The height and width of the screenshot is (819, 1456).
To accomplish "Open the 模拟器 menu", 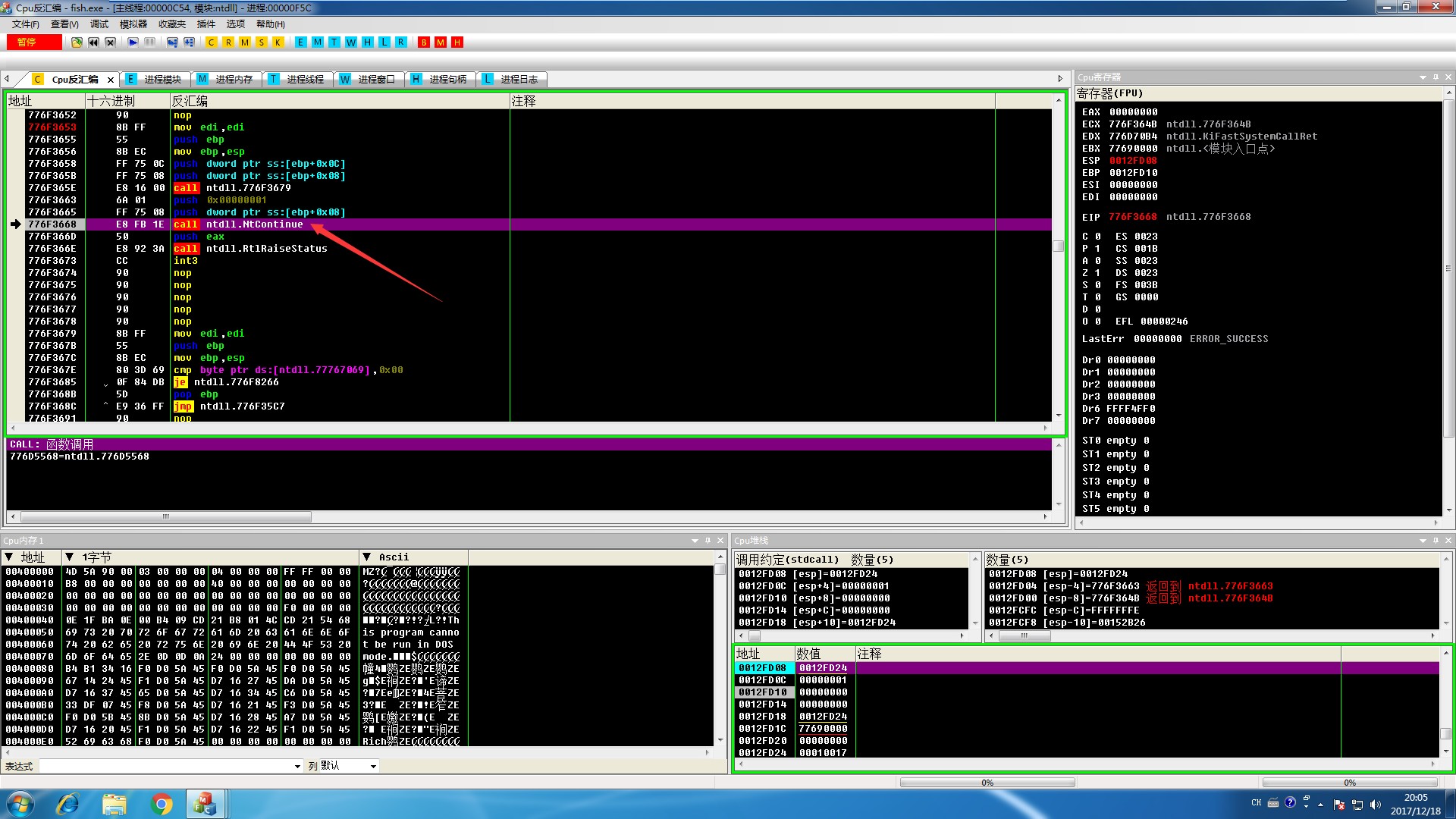I will coord(133,24).
